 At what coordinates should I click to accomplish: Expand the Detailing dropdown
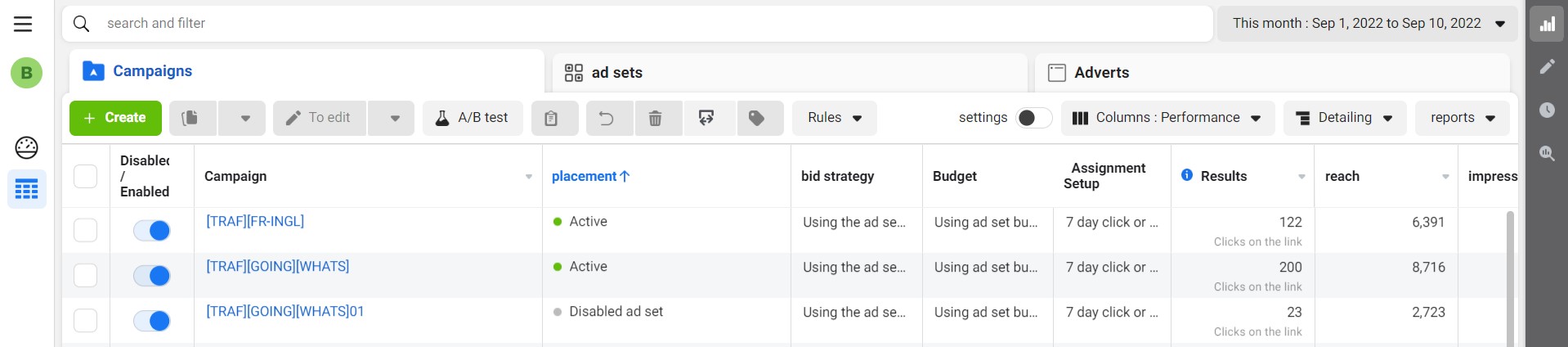[1344, 118]
